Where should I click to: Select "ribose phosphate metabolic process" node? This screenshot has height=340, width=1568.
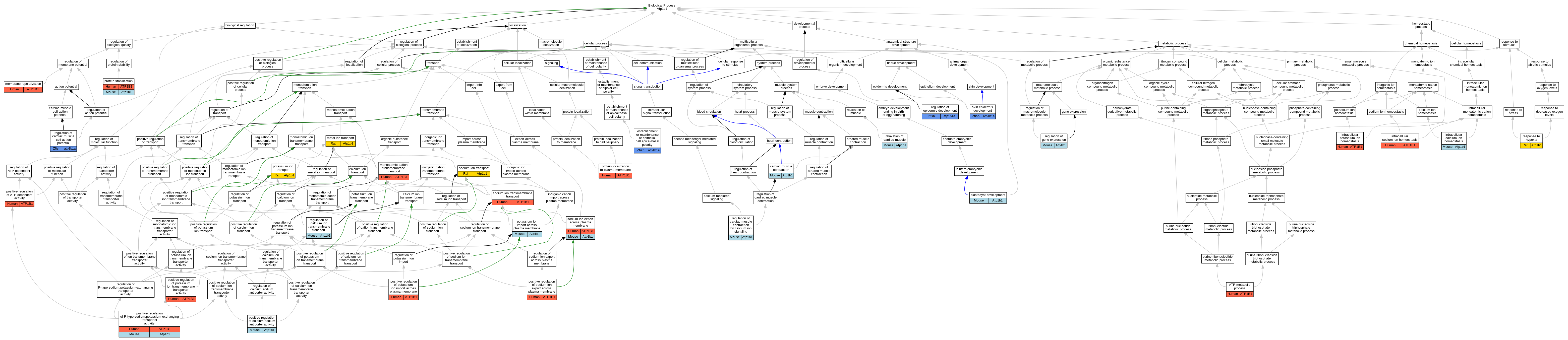[1215, 141]
